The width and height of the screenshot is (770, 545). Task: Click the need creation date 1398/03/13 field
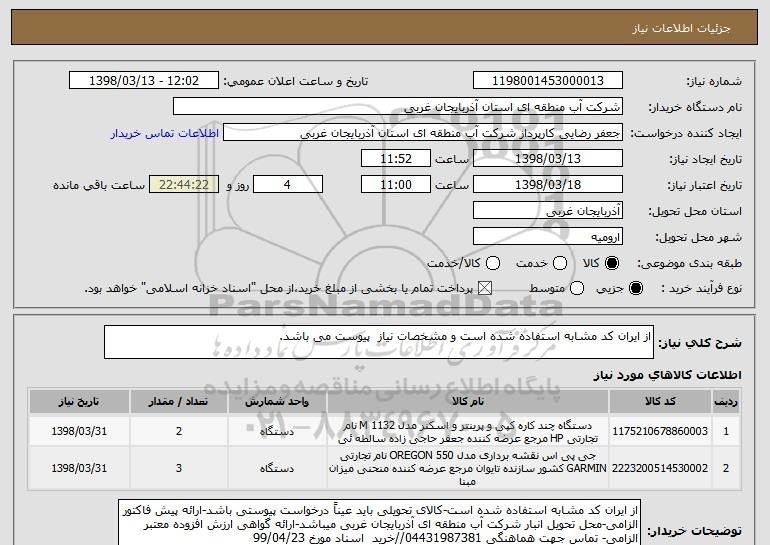[548, 159]
